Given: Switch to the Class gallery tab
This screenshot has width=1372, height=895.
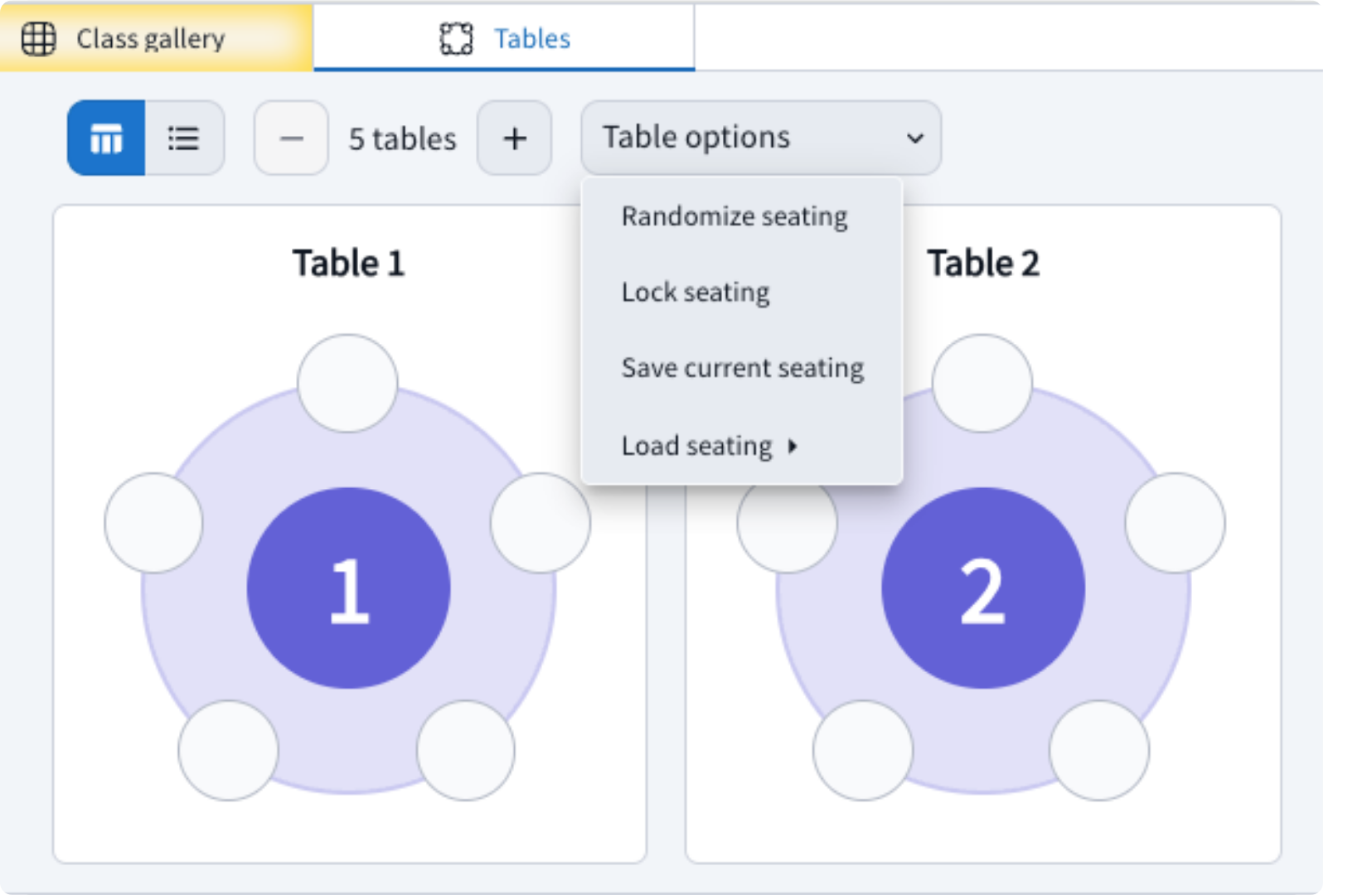Looking at the screenshot, I should pos(156,38).
